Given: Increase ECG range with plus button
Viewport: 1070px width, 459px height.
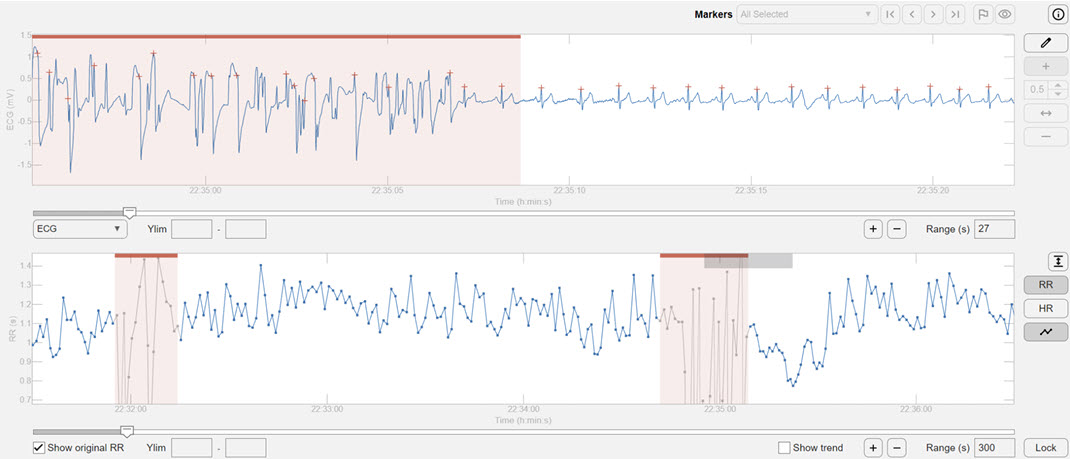Looking at the screenshot, I should 873,229.
